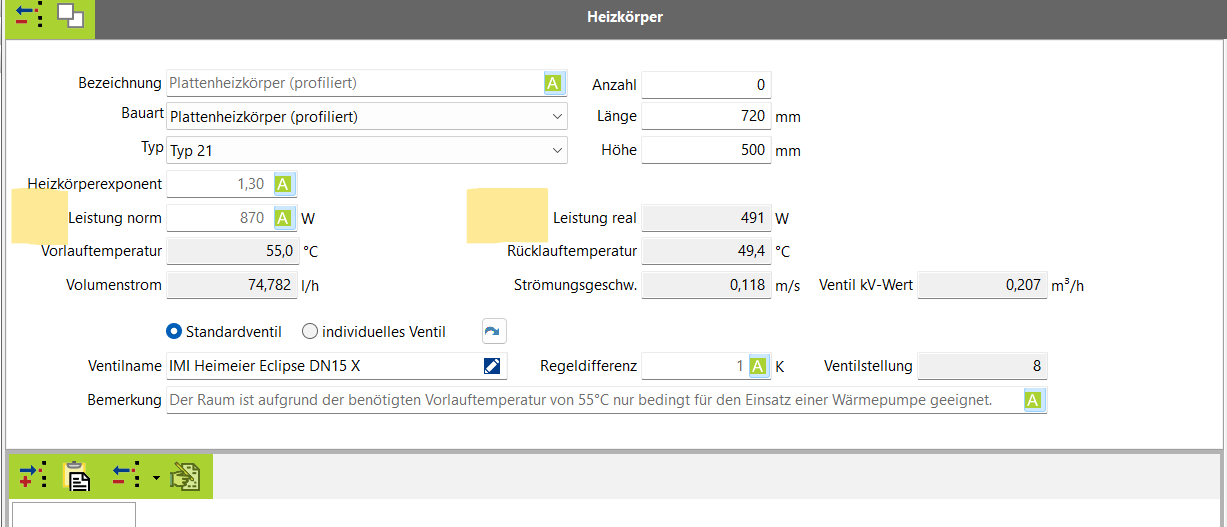This screenshot has width=1227, height=527.
Task: Click the clipboard paste icon
Action: (77, 476)
